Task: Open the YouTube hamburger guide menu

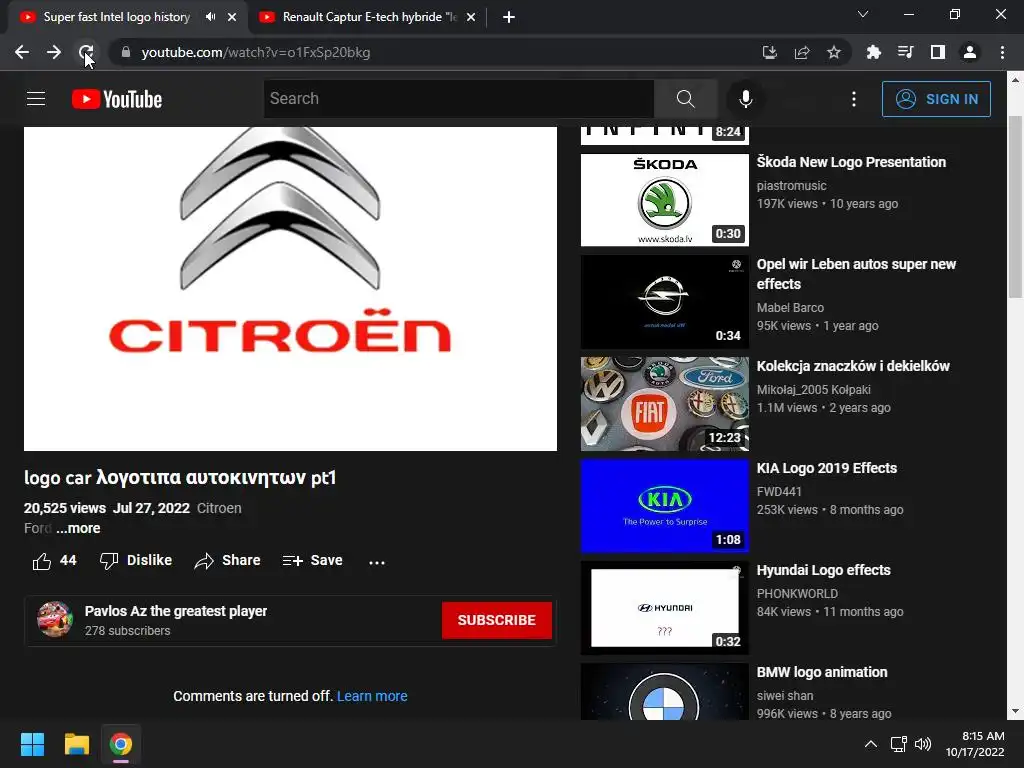Action: point(36,99)
